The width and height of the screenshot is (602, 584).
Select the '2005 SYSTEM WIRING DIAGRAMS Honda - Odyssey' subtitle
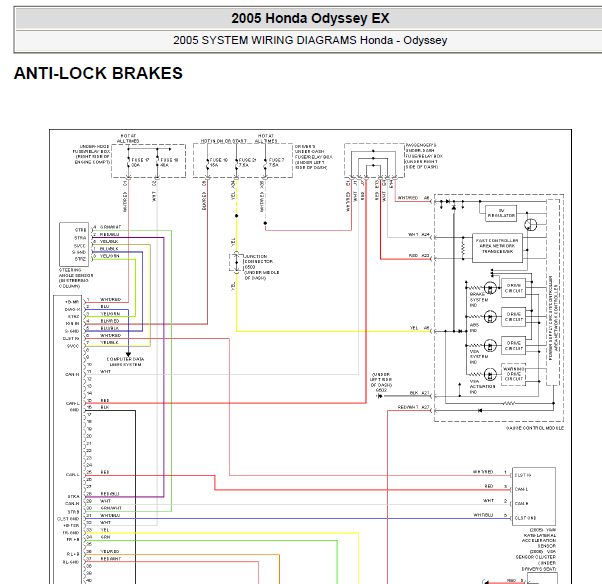(x=310, y=40)
